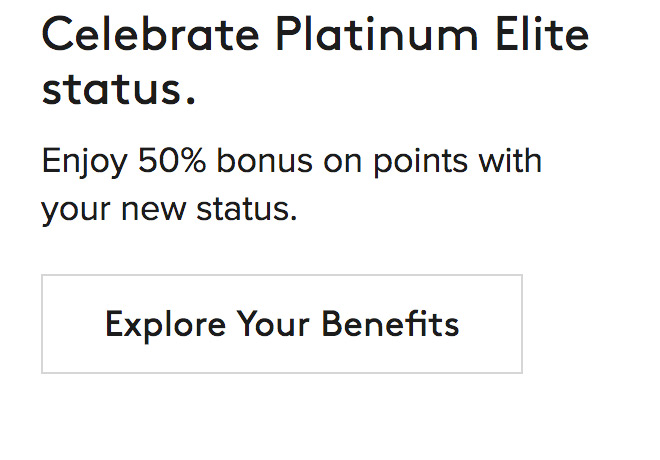Click the Explore Your Benefits button
The image size is (660, 460).
[x=281, y=324]
